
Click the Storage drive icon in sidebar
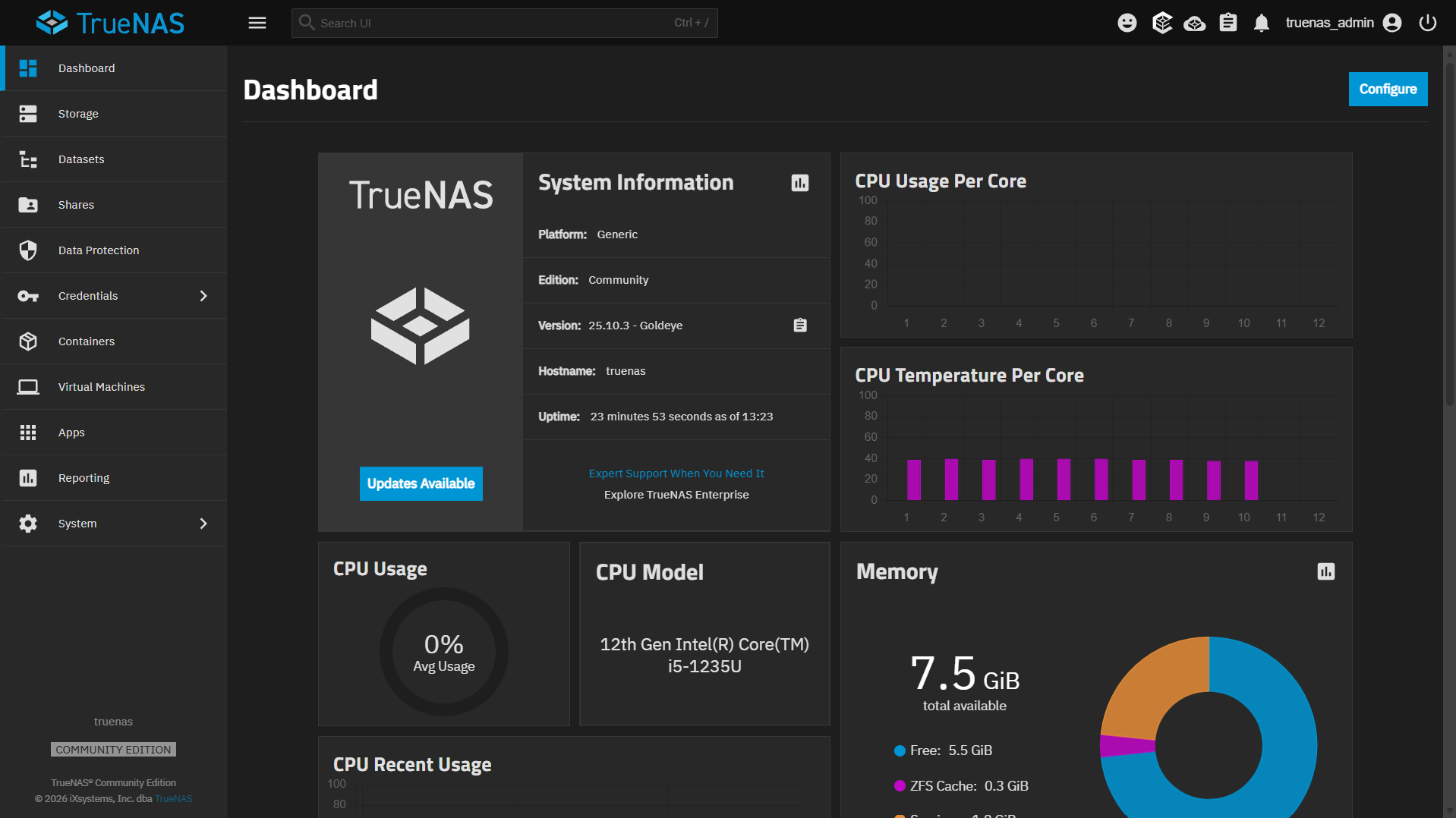[x=28, y=114]
